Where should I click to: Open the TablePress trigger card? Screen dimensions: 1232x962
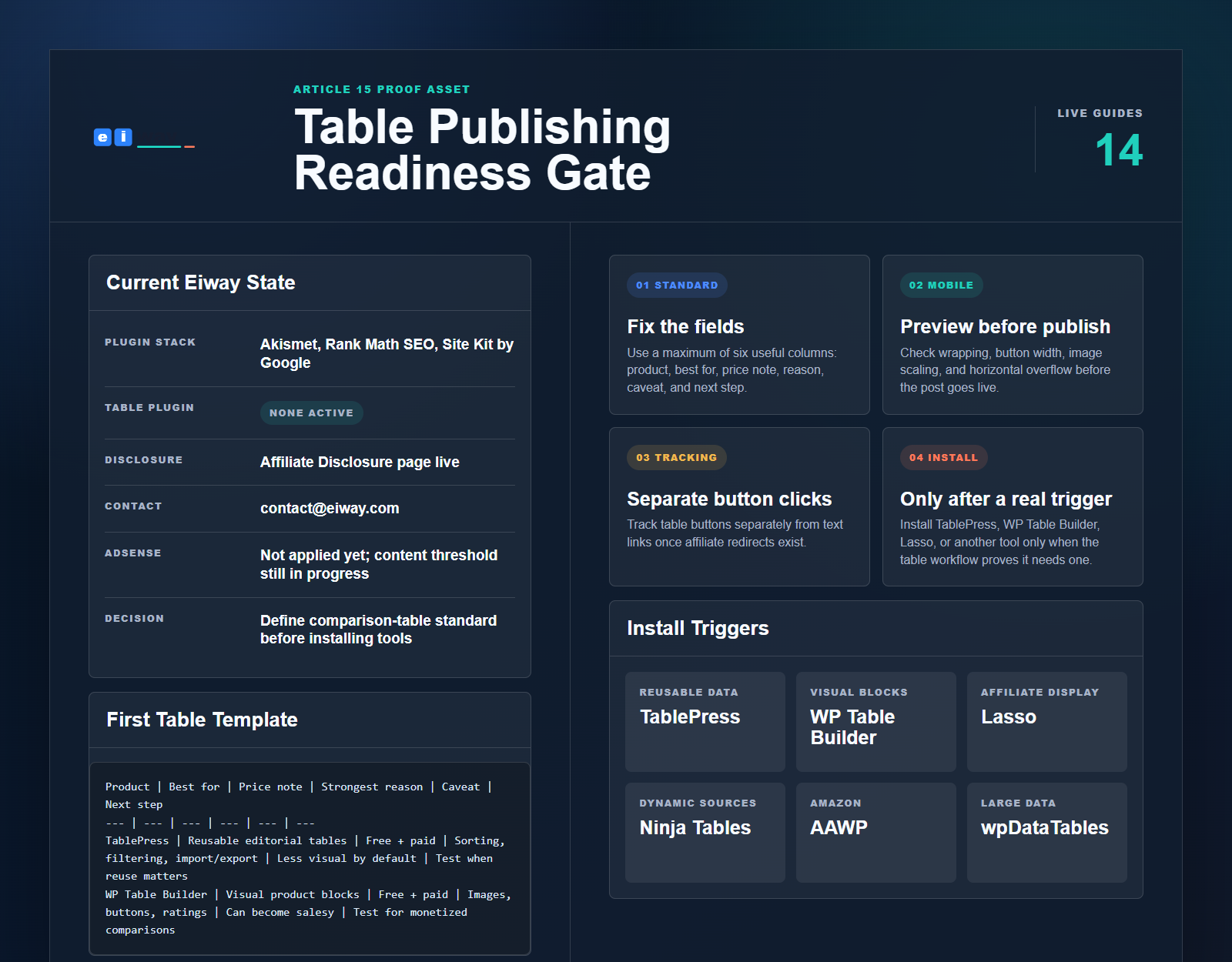click(705, 722)
